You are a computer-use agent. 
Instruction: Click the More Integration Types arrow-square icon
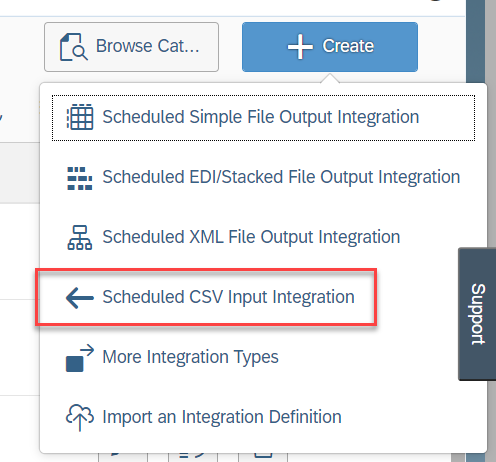[x=80, y=358]
